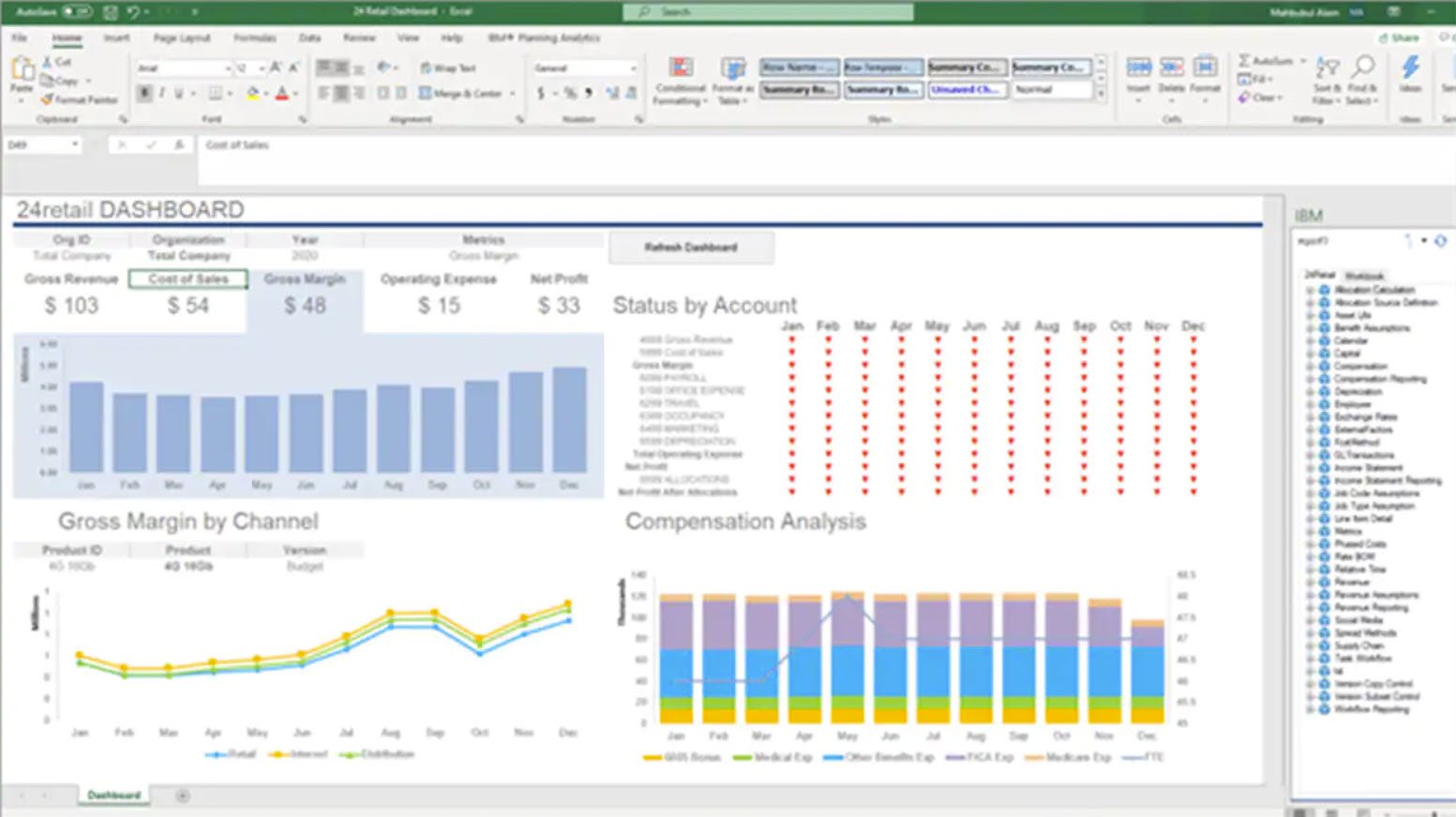Toggle Align Right
1456x817 pixels.
click(359, 94)
